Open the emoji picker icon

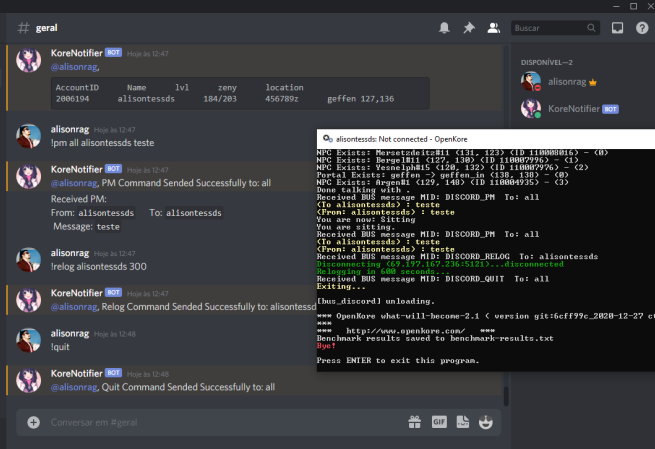click(x=486, y=422)
